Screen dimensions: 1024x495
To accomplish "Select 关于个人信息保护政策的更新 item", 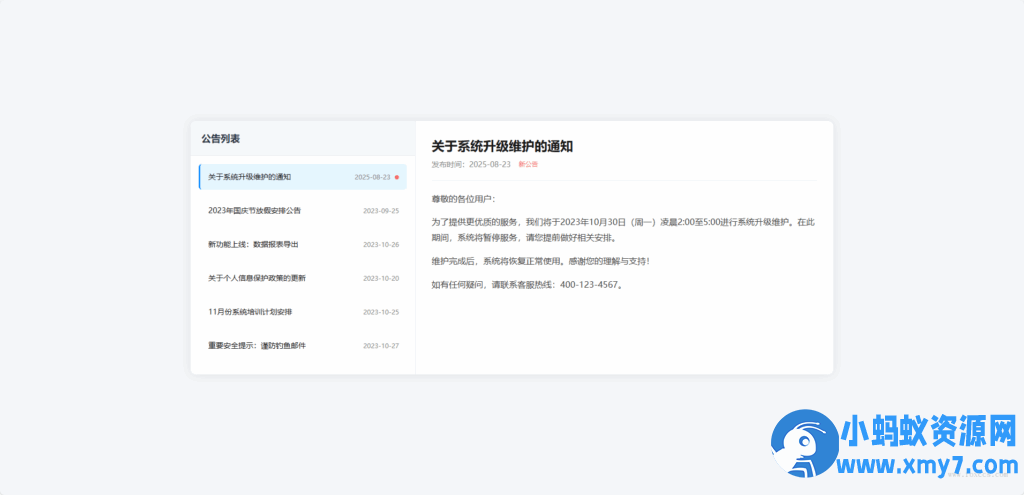I will (x=302, y=278).
